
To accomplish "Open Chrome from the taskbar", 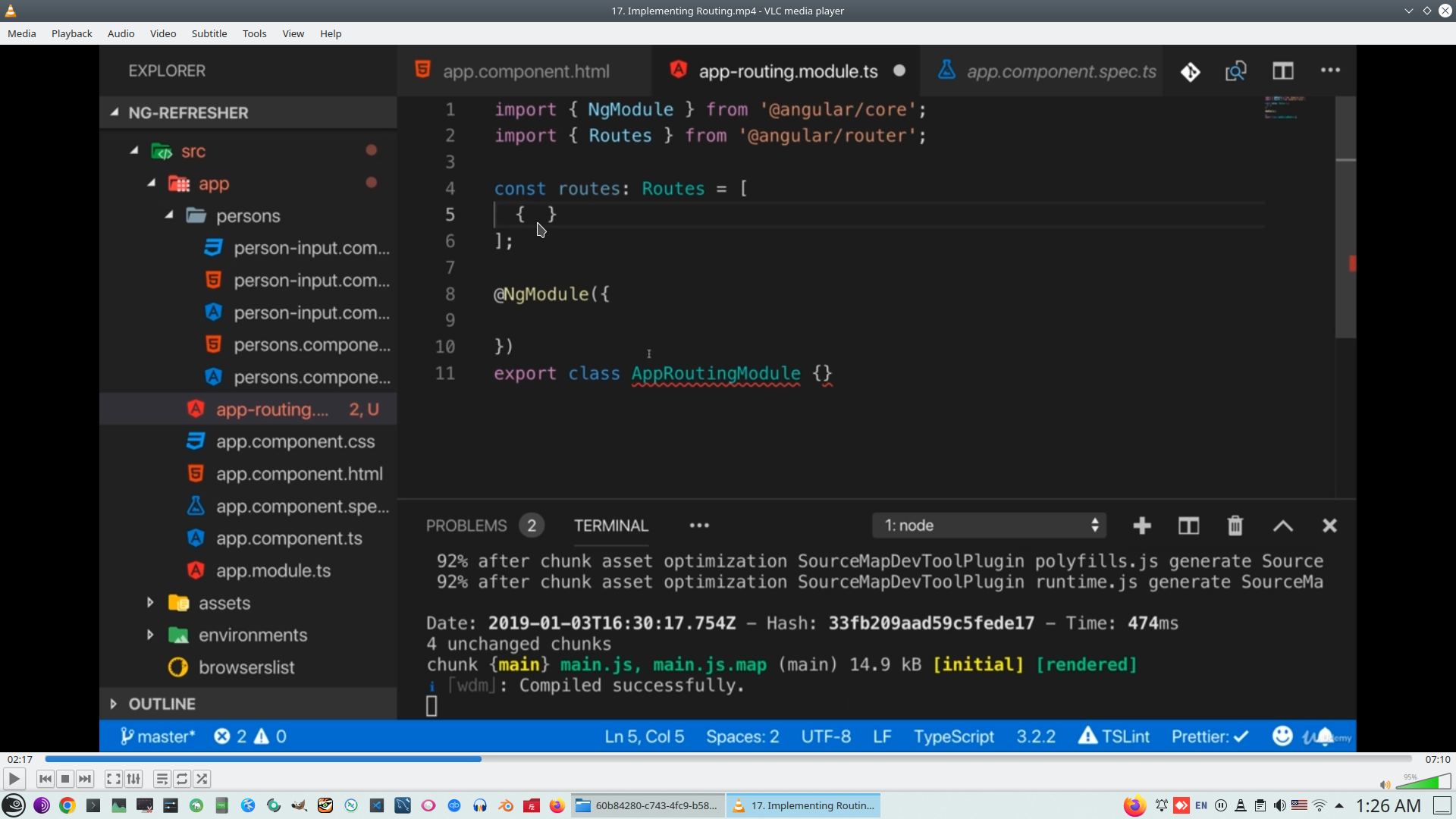I will click(67, 805).
